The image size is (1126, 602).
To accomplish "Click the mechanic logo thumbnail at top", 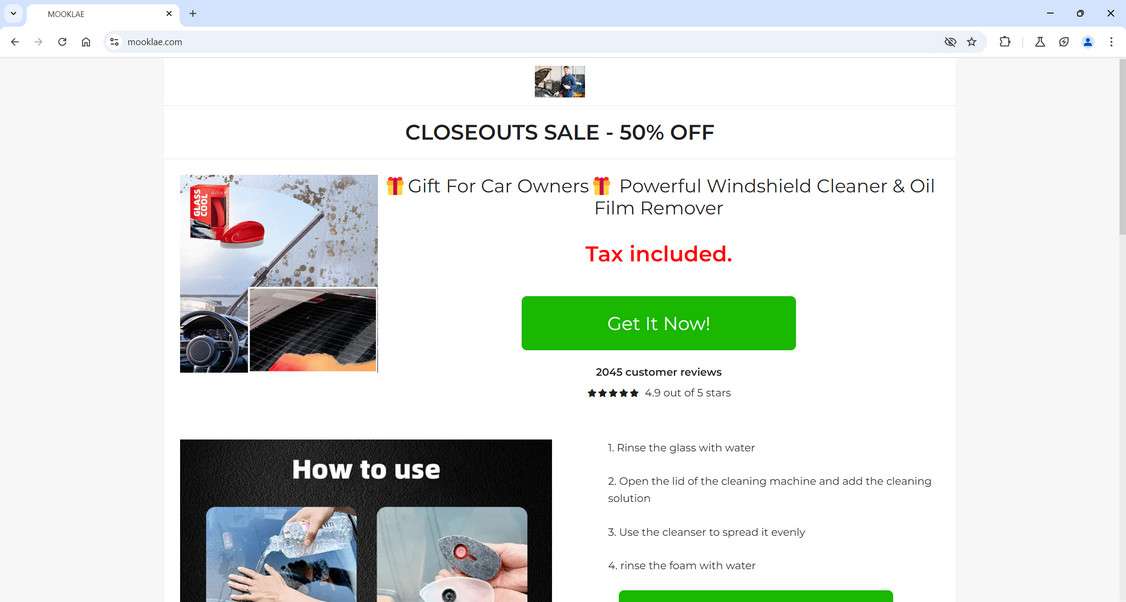I will [x=559, y=81].
